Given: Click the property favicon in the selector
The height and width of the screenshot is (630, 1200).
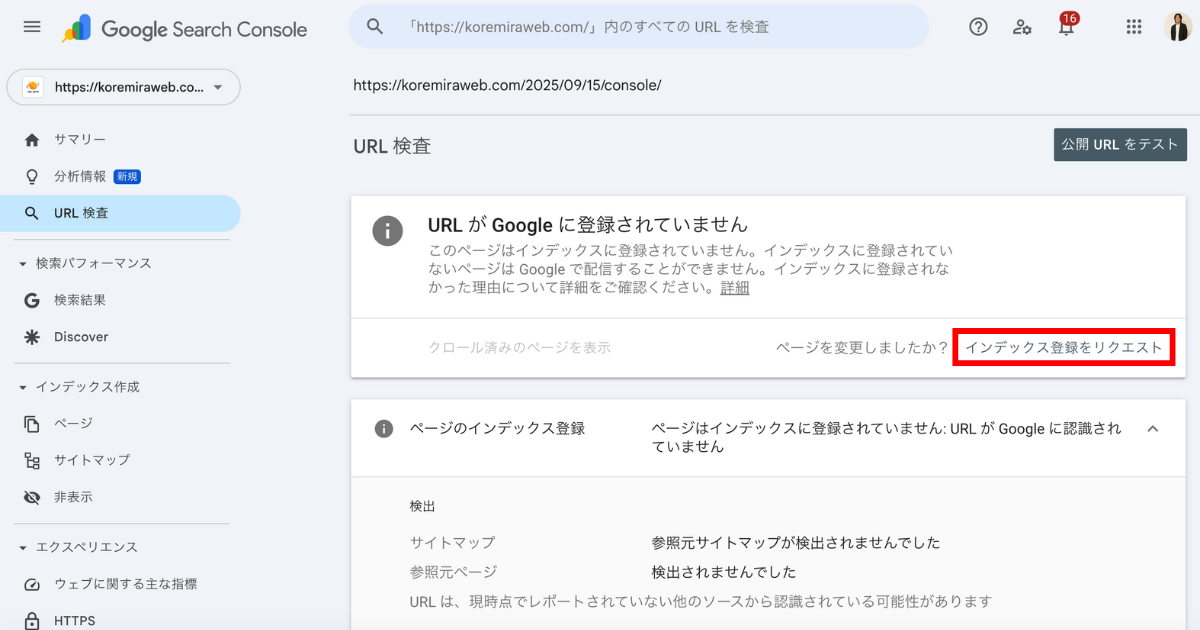Looking at the screenshot, I should click(33, 87).
